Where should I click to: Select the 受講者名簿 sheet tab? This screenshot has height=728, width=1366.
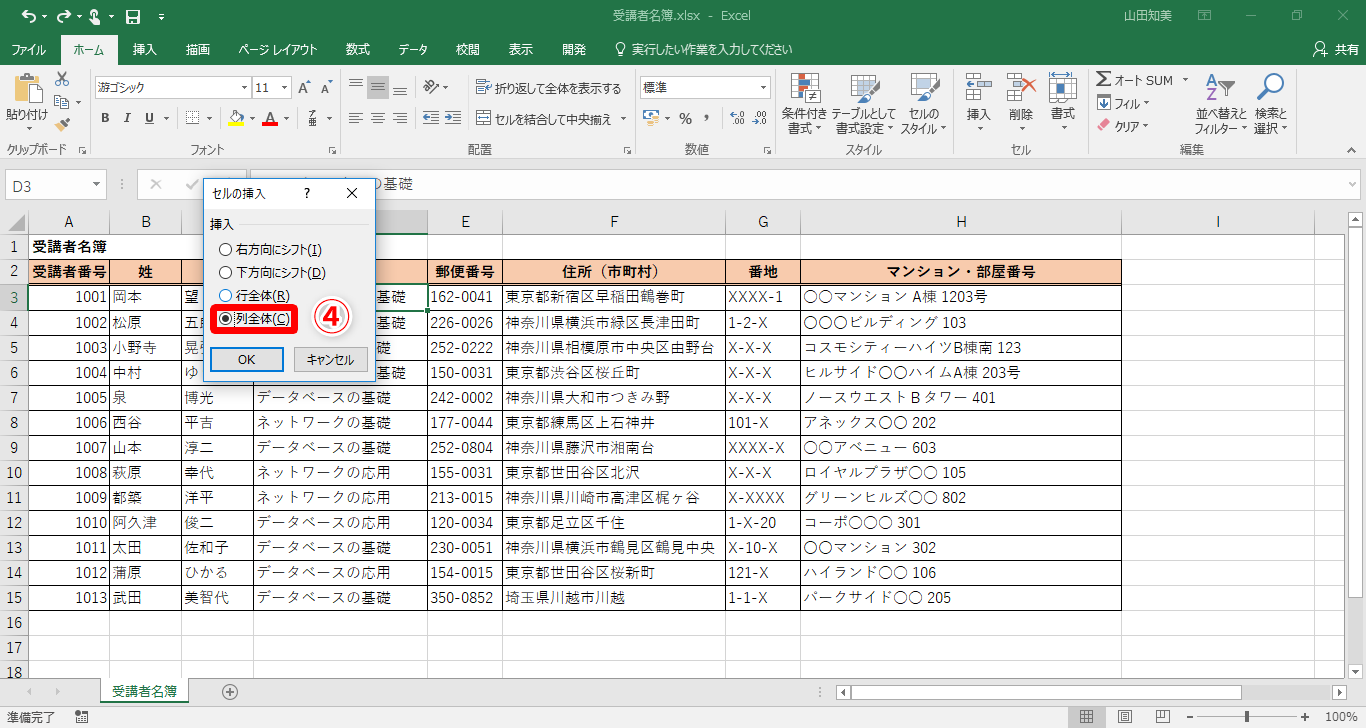[144, 691]
